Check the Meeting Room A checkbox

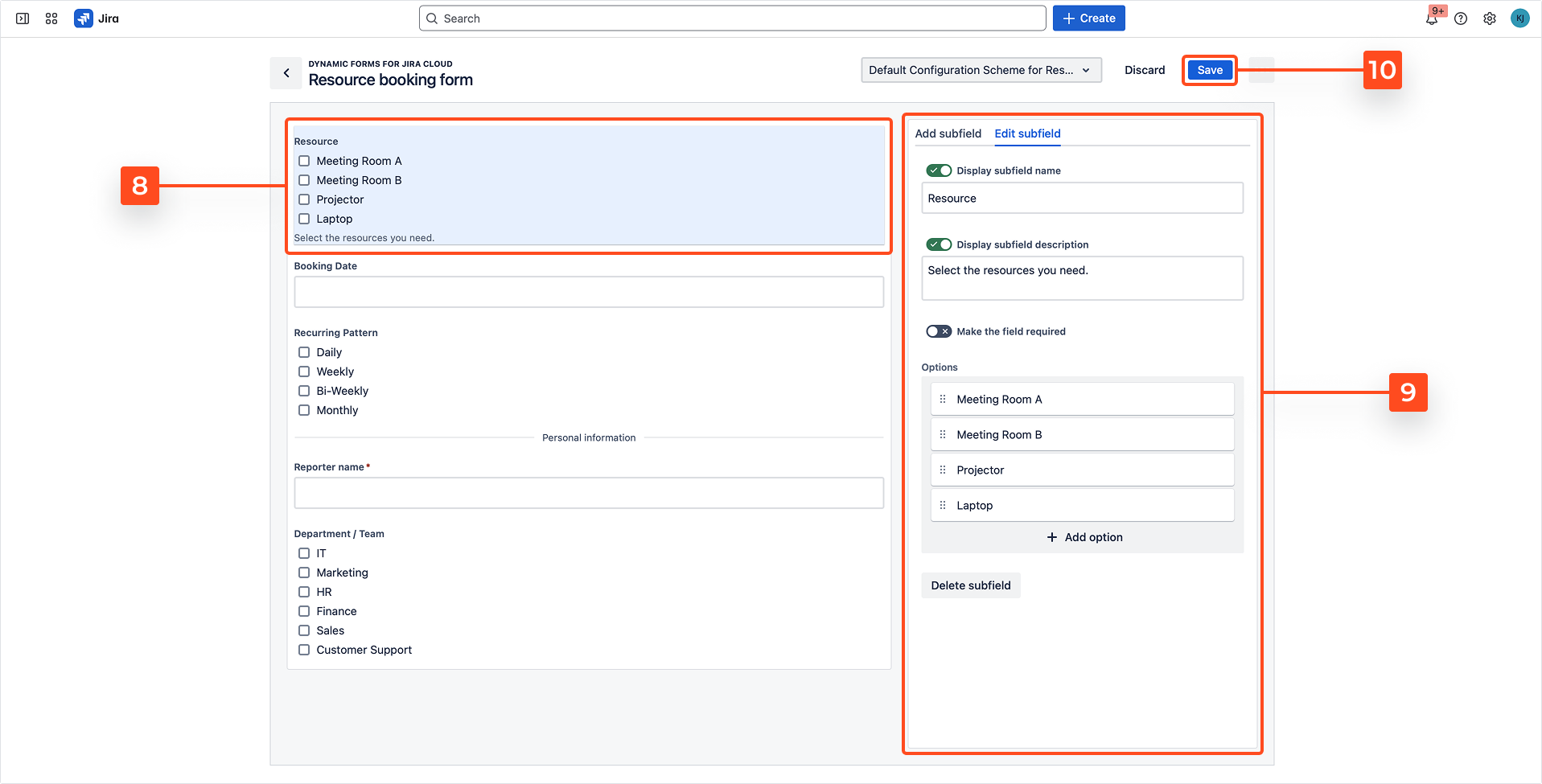(x=304, y=161)
